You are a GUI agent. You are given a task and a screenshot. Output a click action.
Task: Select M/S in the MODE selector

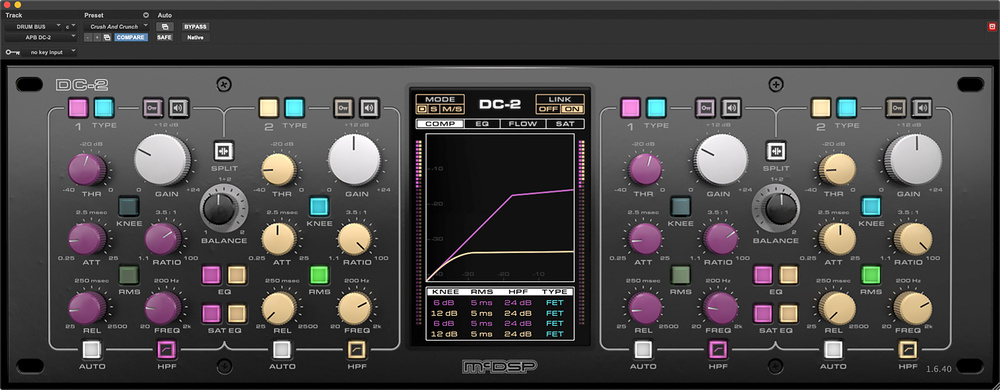tap(454, 109)
